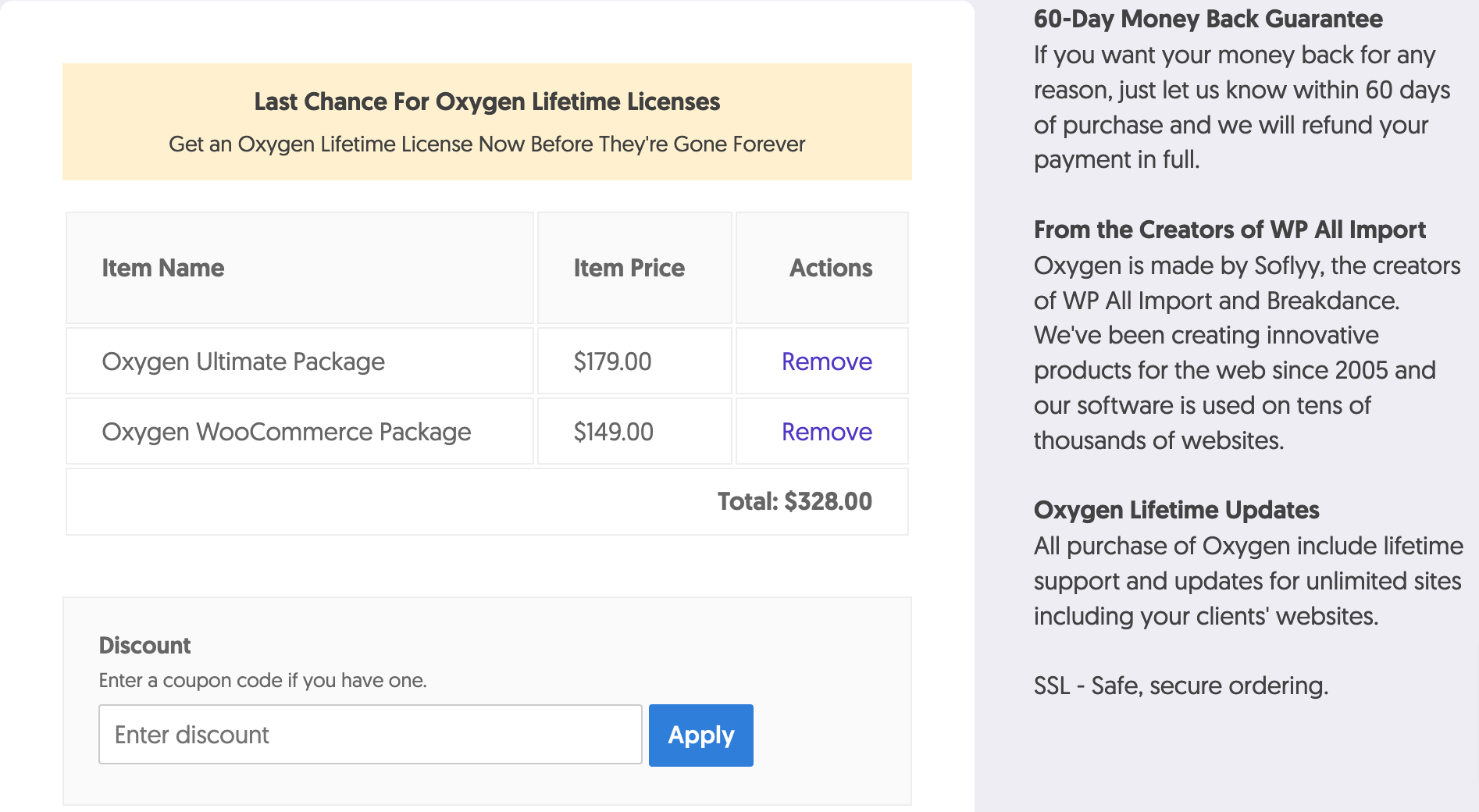Click the Discount section title
The image size is (1479, 812).
144,645
